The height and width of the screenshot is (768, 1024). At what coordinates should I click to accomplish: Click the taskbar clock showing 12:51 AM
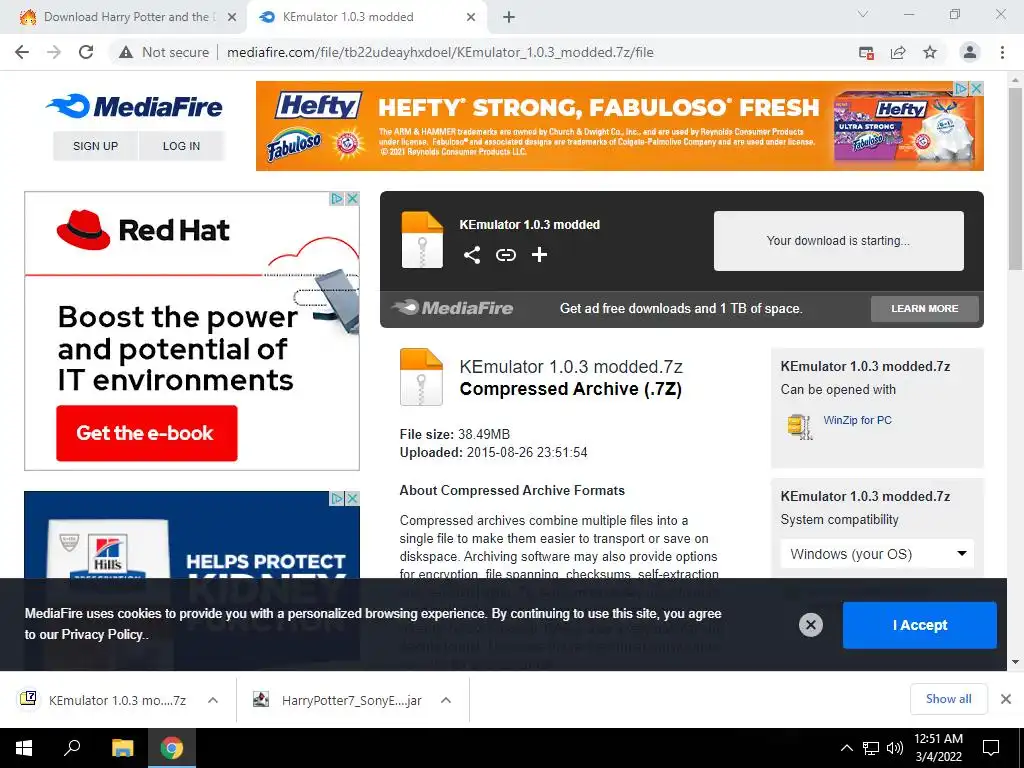(x=938, y=748)
